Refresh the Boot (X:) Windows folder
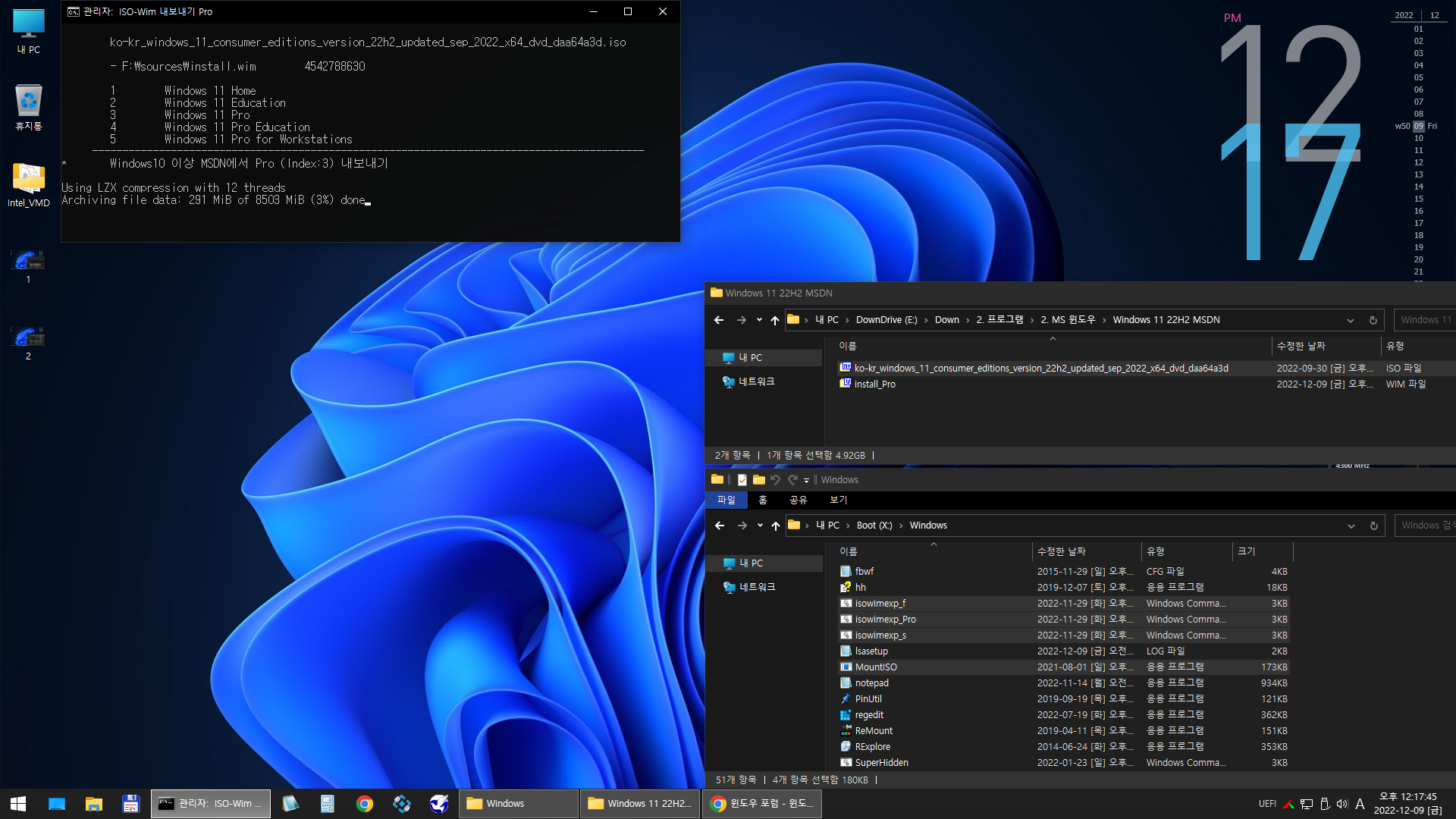The image size is (1456, 819). [x=1373, y=526]
